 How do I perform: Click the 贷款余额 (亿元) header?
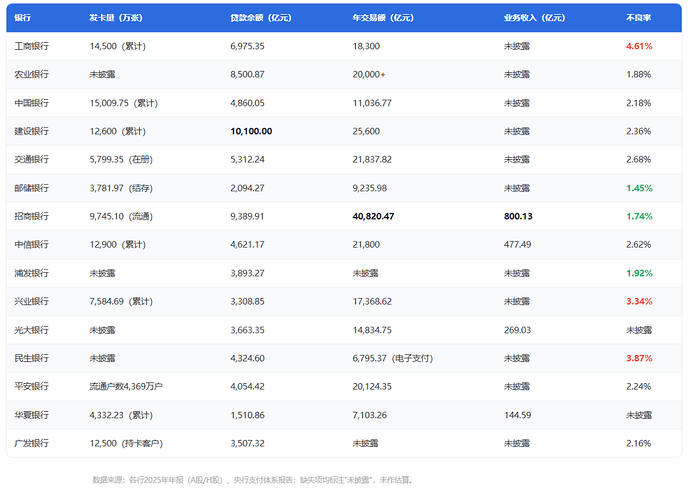tap(261, 18)
